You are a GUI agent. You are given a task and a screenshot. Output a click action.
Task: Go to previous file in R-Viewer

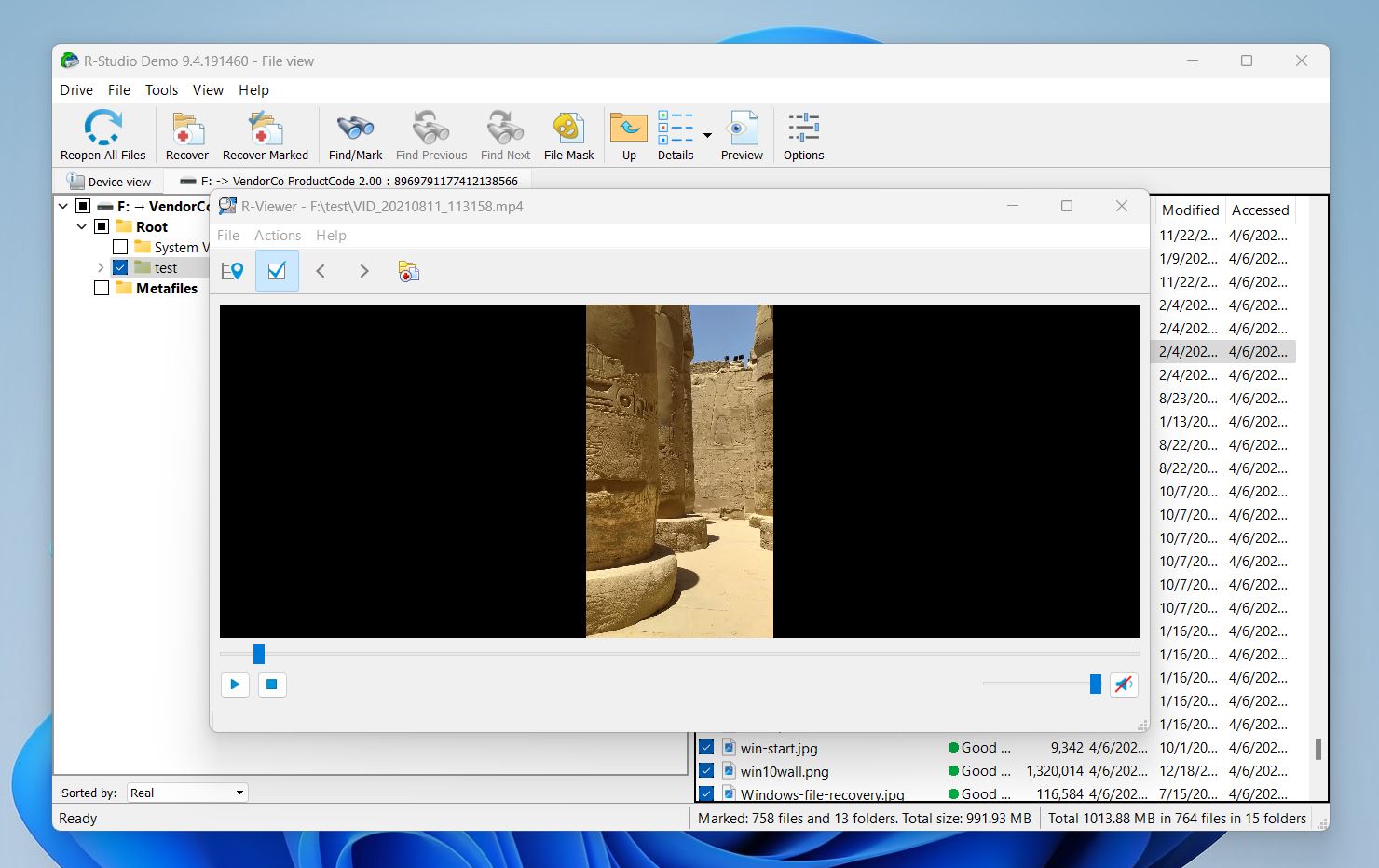pos(321,271)
